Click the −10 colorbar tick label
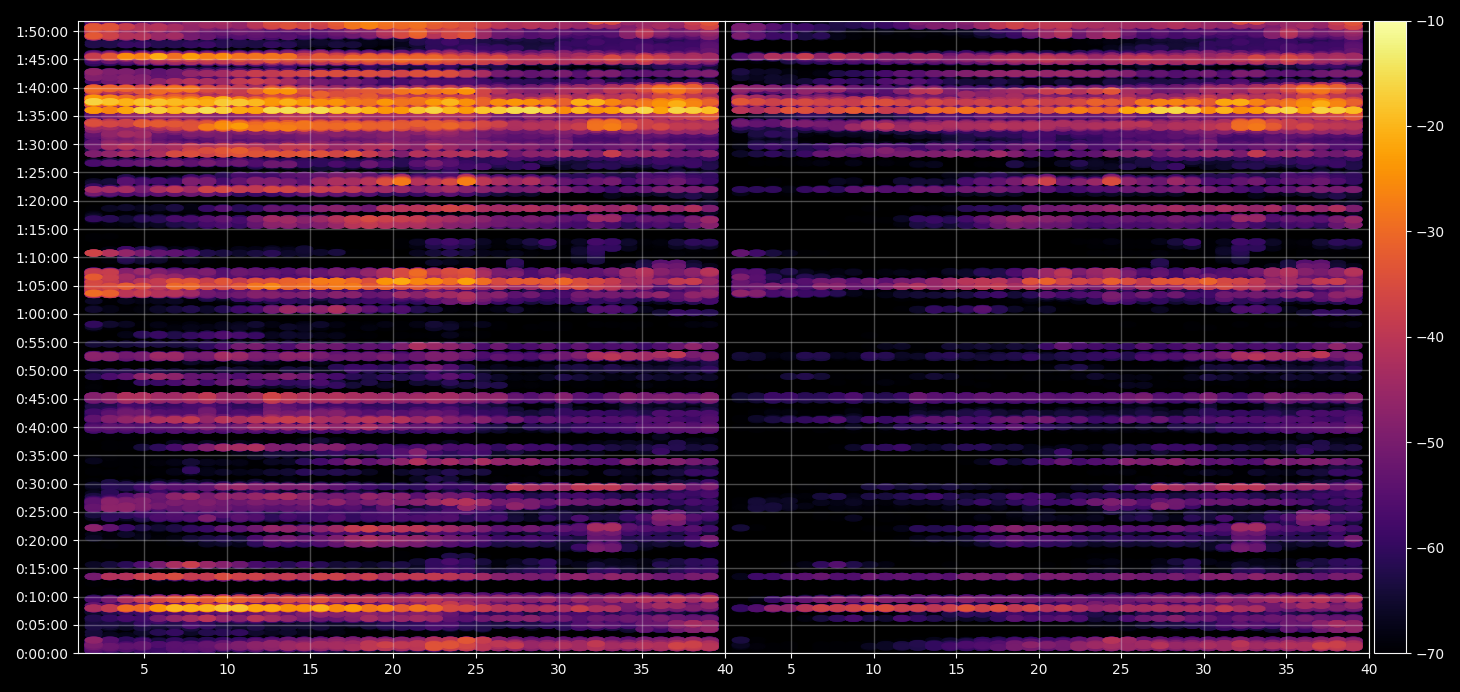Image resolution: width=1460 pixels, height=692 pixels. point(1427,21)
